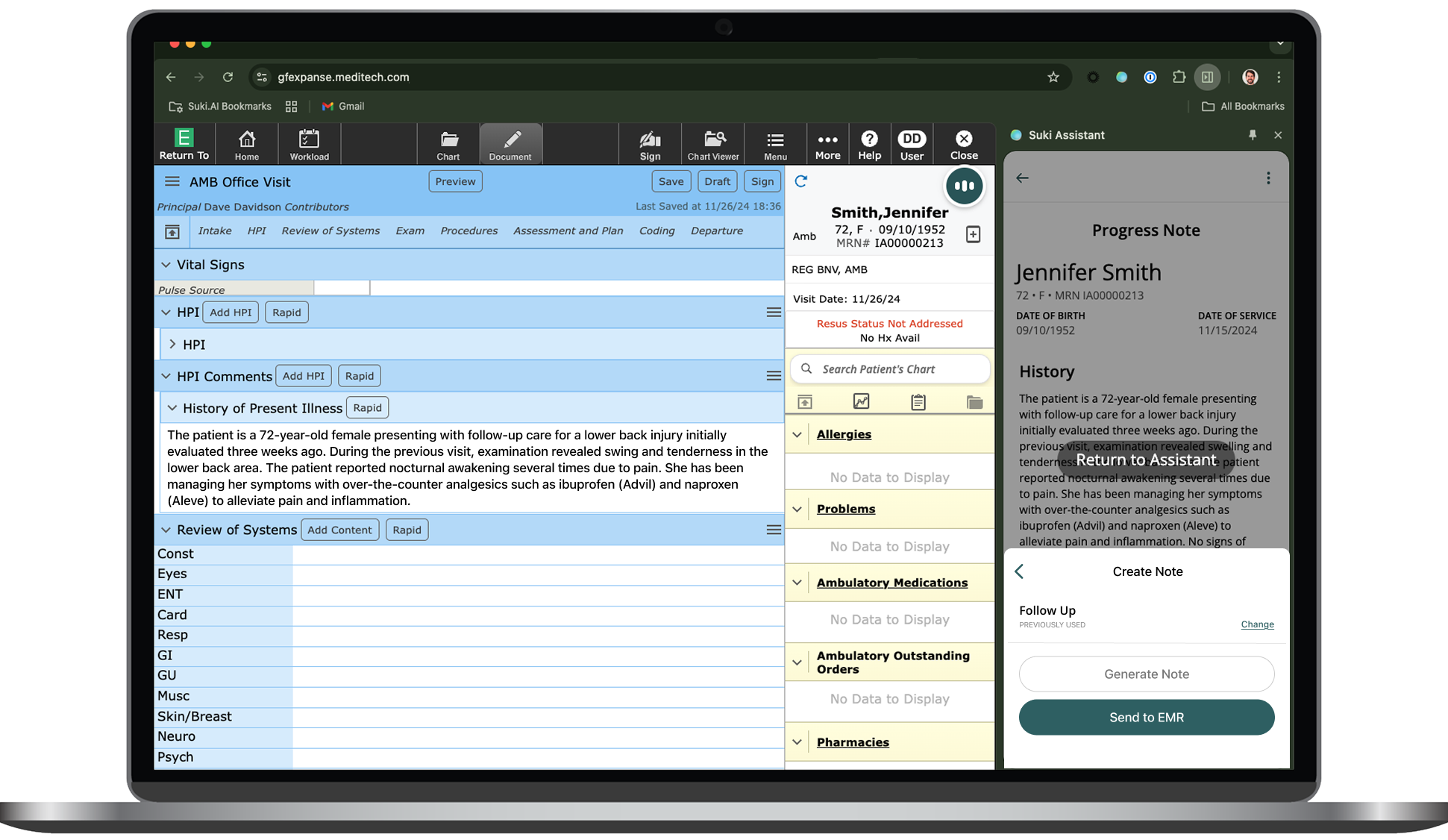Go to the Coding tab

pyautogui.click(x=656, y=231)
